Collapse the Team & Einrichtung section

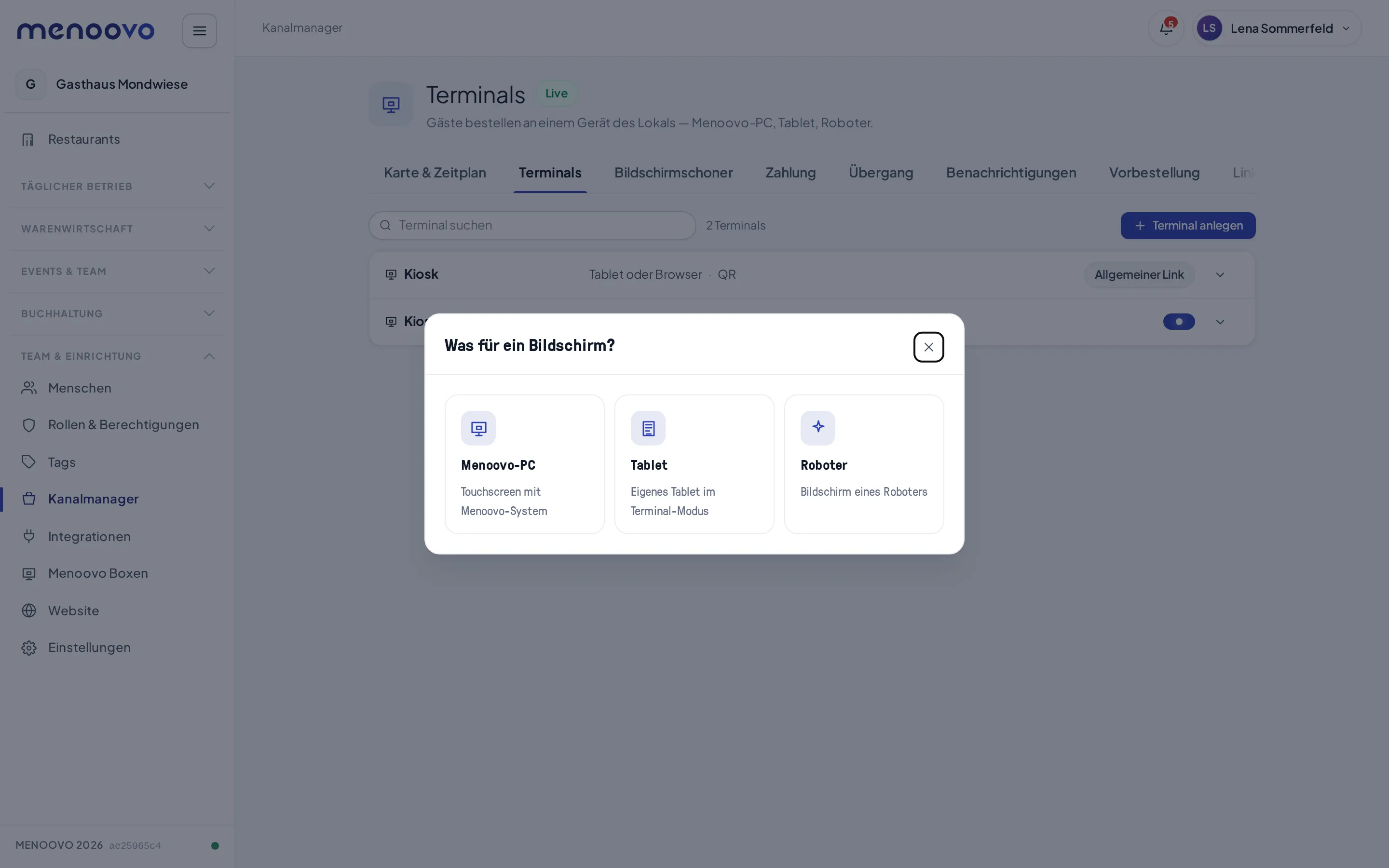pos(117,356)
